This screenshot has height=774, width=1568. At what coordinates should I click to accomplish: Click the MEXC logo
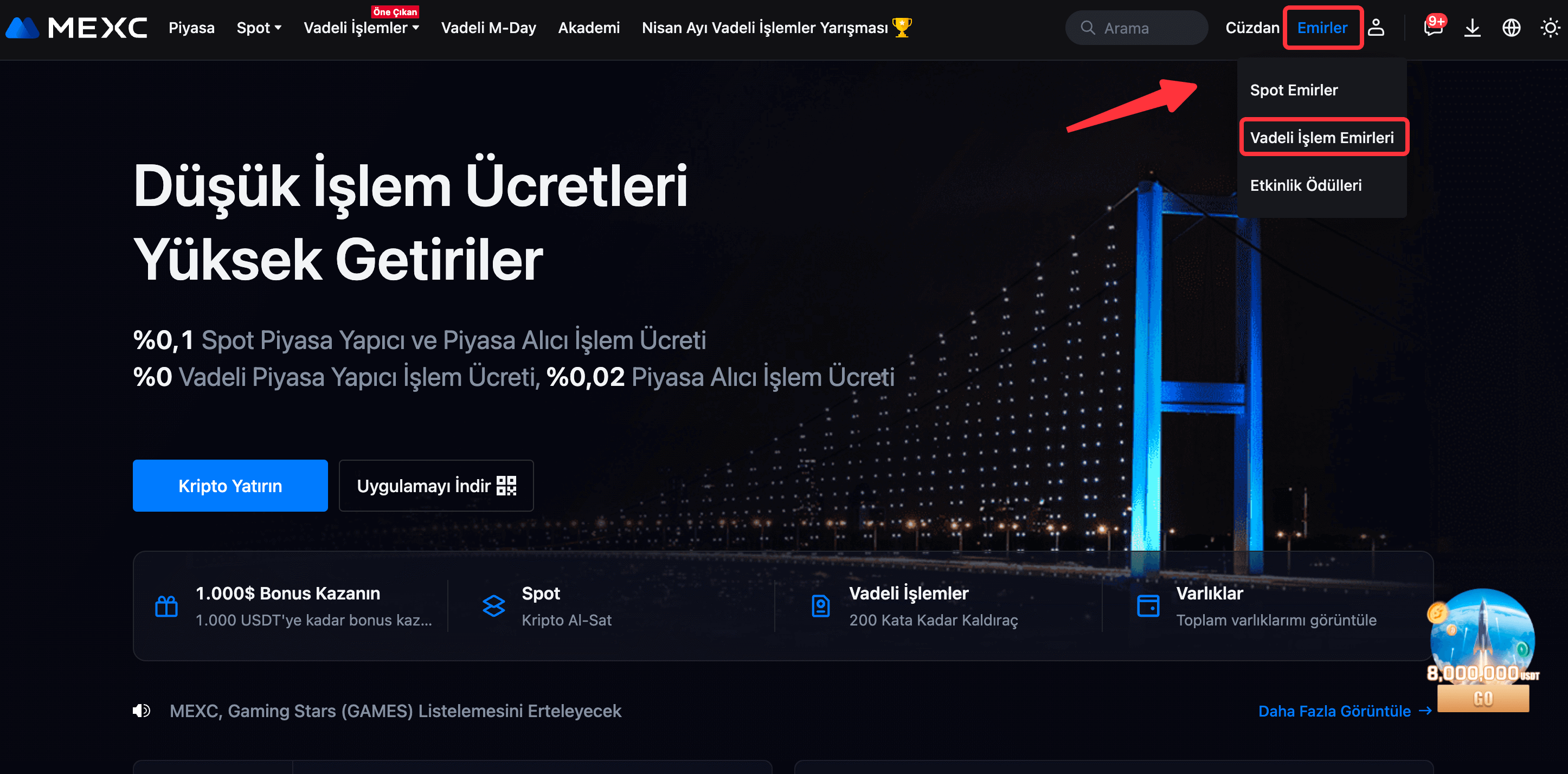click(76, 28)
